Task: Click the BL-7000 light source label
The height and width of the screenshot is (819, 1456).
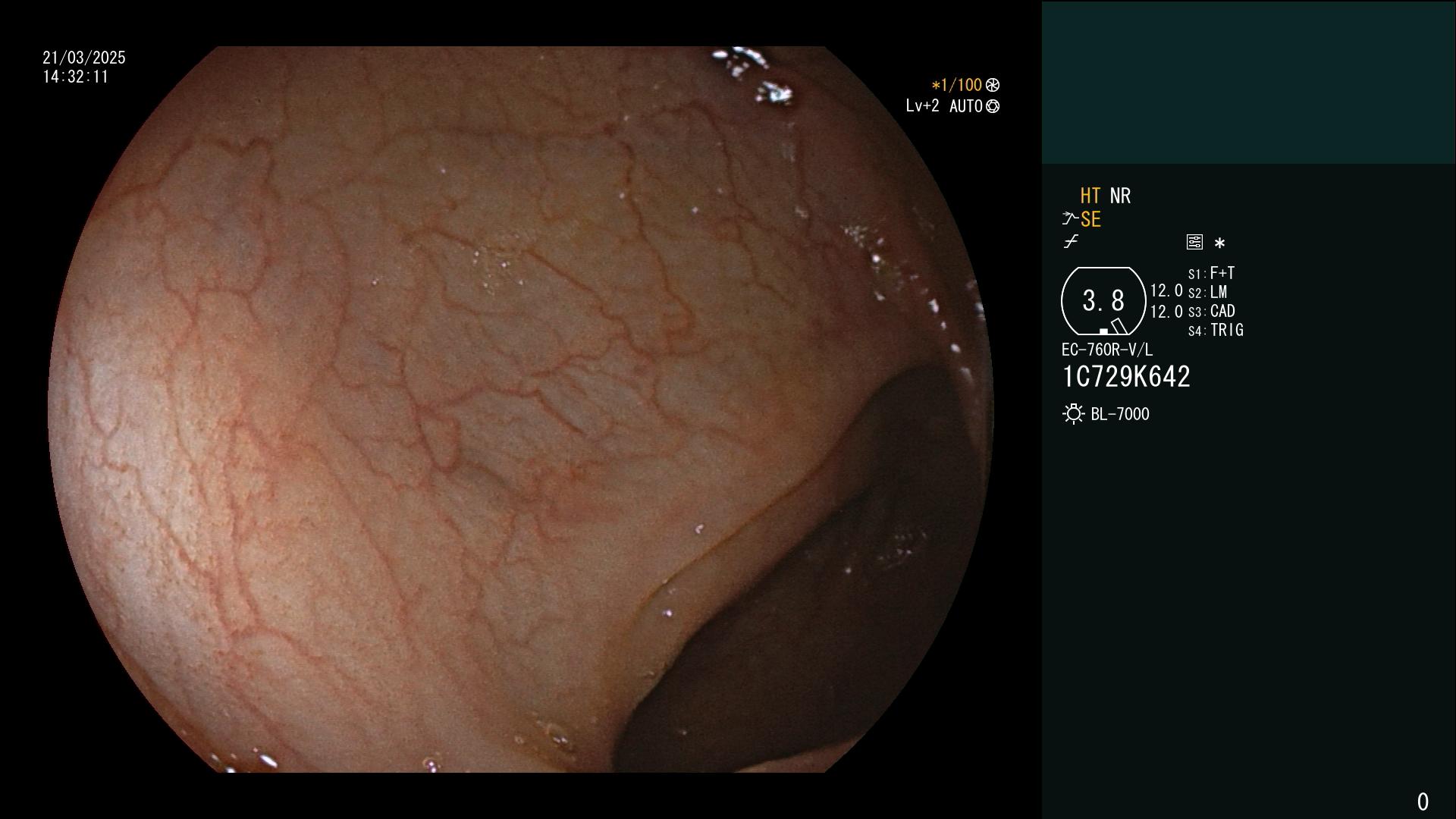Action: (x=1120, y=414)
